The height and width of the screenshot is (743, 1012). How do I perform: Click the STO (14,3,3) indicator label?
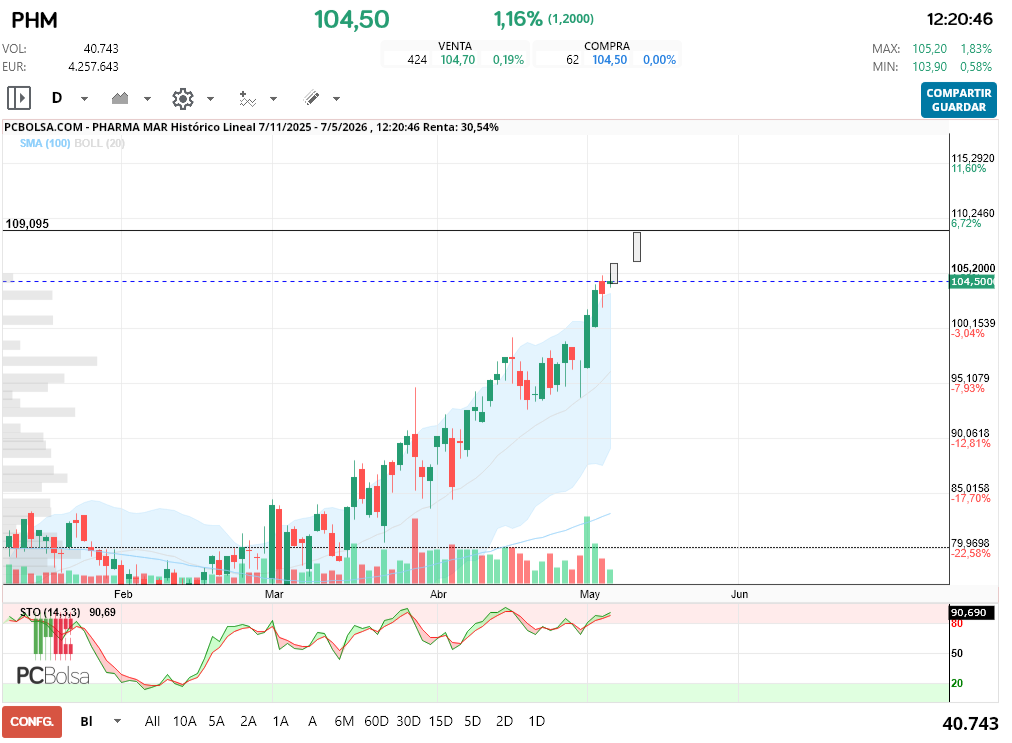point(50,612)
